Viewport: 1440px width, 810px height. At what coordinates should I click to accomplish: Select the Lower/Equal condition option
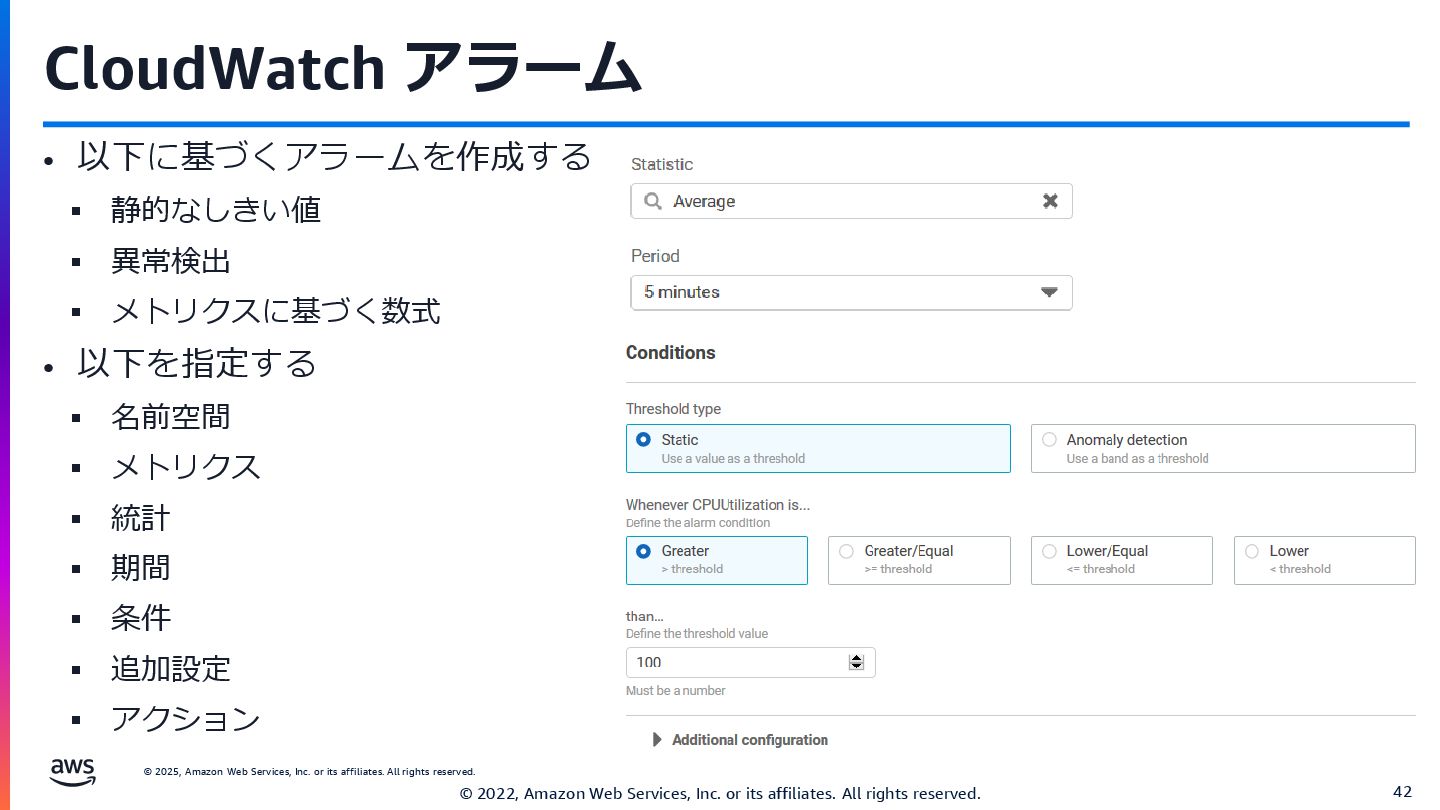(1122, 560)
